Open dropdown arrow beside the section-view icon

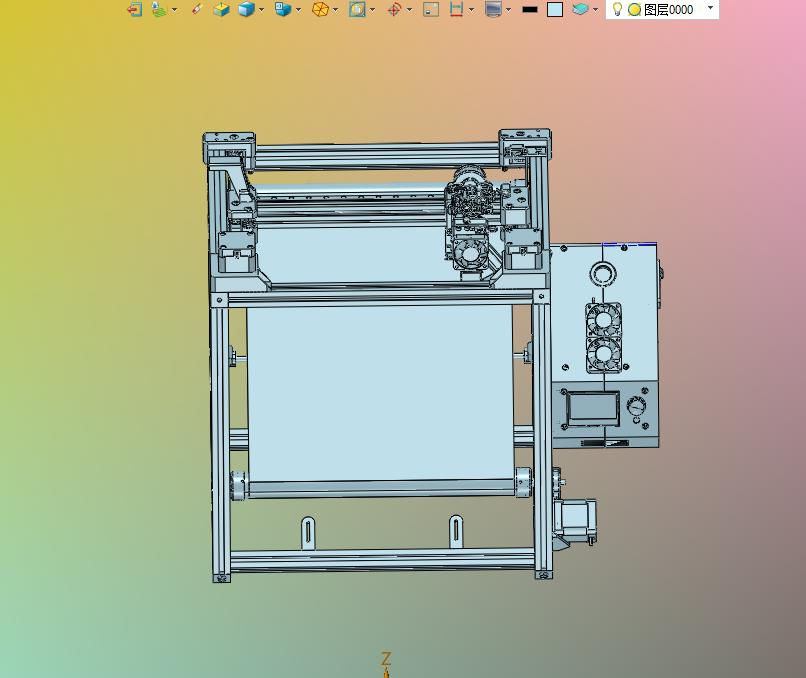point(373,10)
